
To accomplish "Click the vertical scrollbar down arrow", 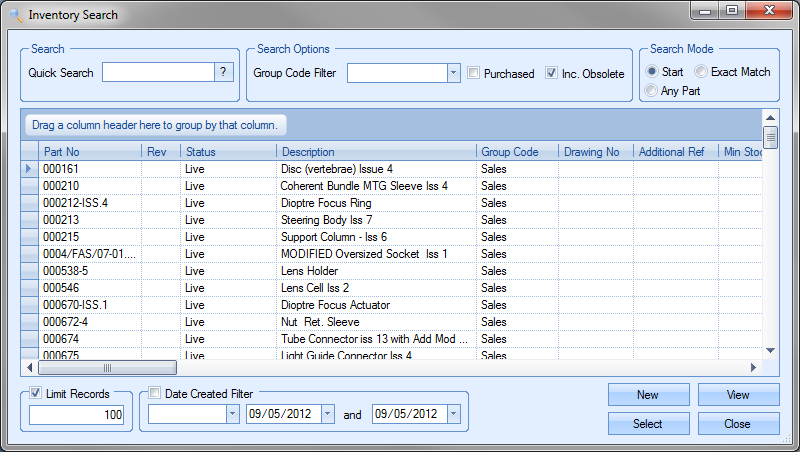I will pyautogui.click(x=770, y=350).
